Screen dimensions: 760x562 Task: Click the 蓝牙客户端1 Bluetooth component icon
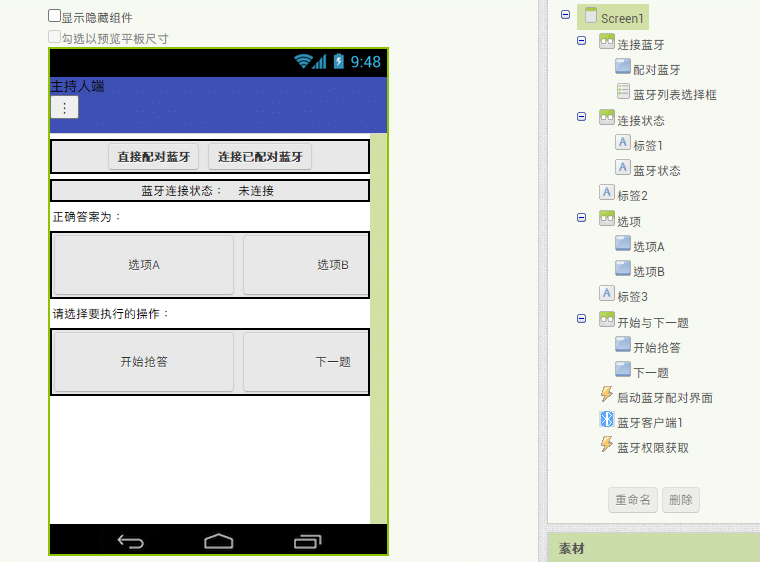[x=606, y=421]
